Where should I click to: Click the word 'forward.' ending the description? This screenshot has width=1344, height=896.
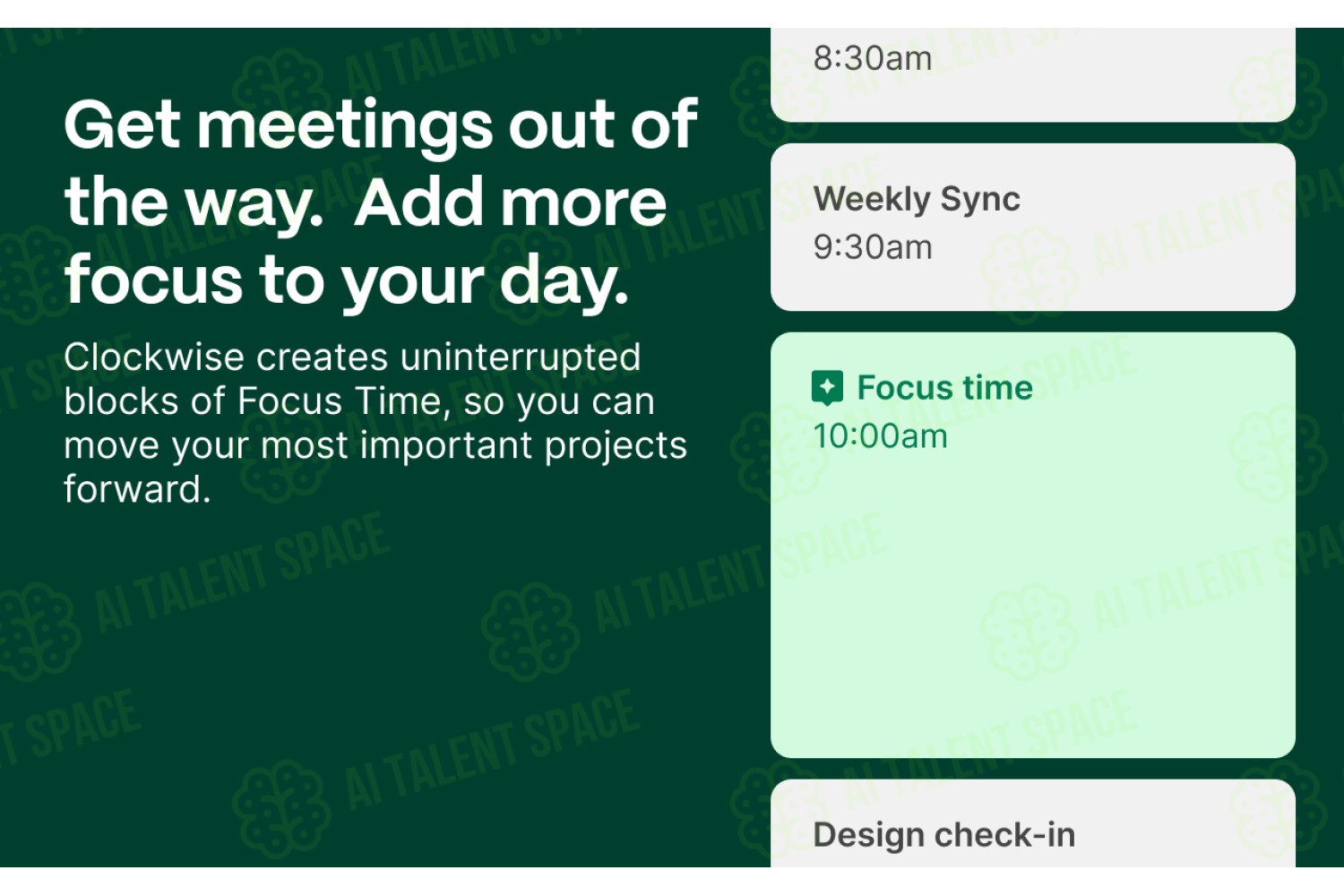tap(137, 489)
